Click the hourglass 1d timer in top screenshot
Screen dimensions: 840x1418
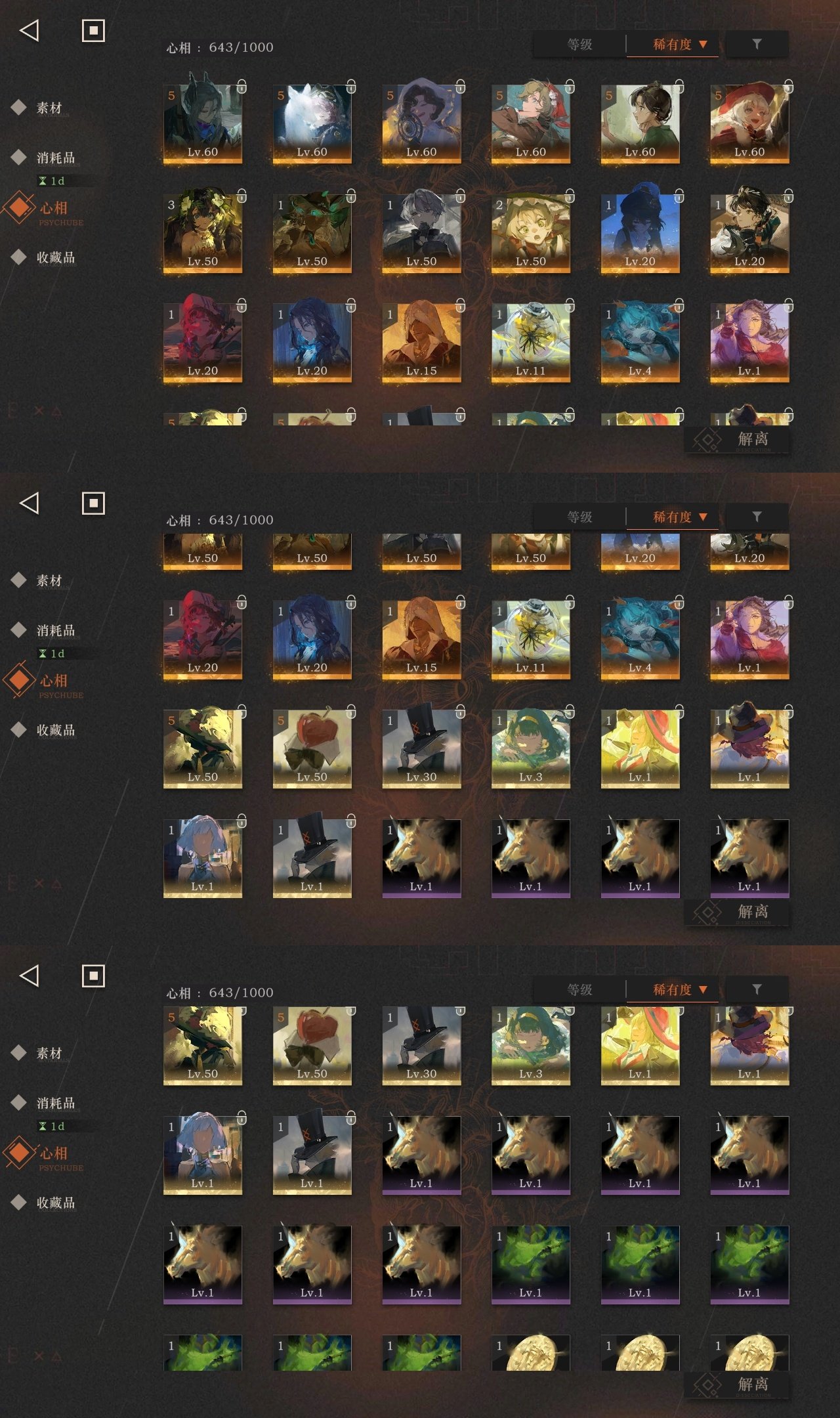52,181
